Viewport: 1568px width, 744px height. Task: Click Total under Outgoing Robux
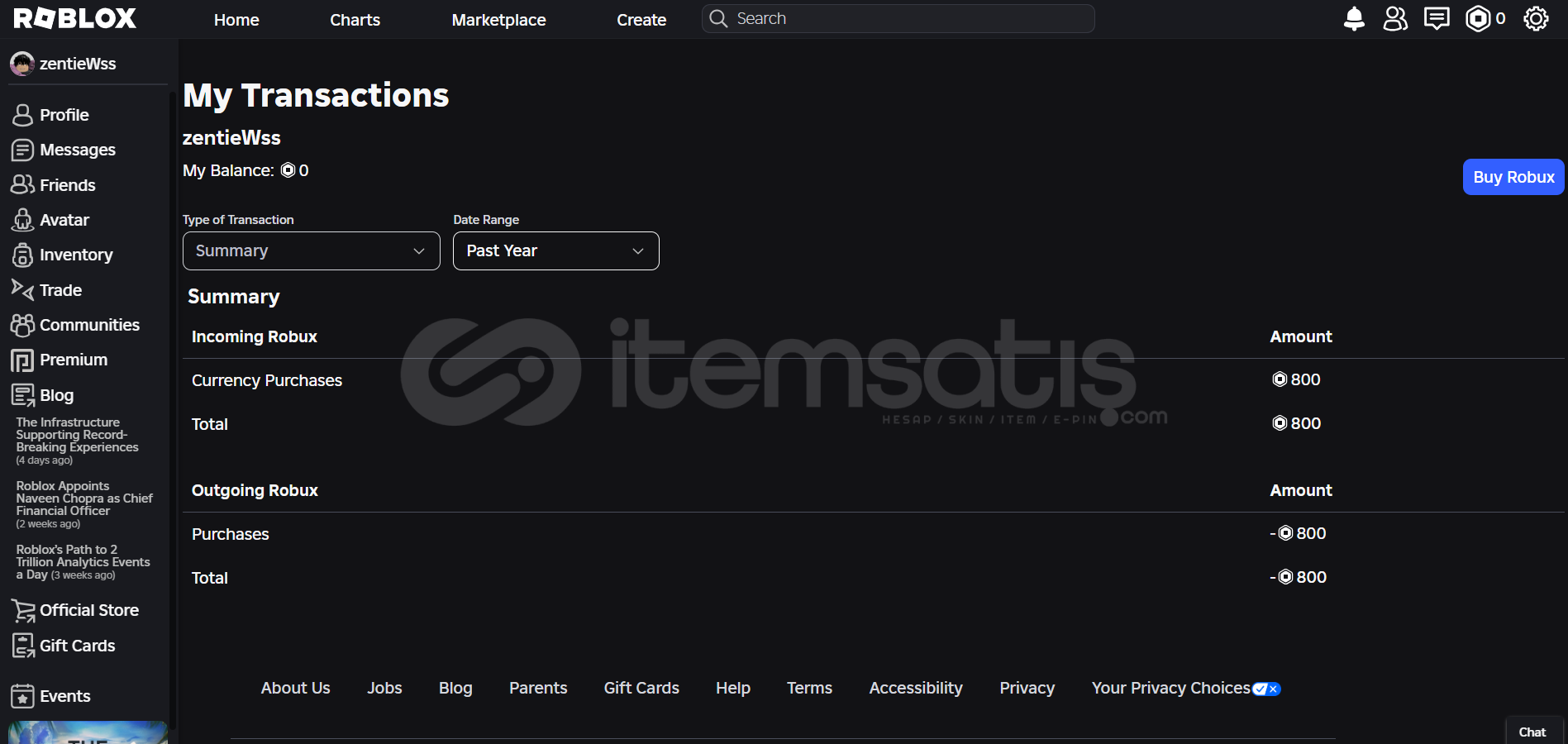tap(210, 578)
